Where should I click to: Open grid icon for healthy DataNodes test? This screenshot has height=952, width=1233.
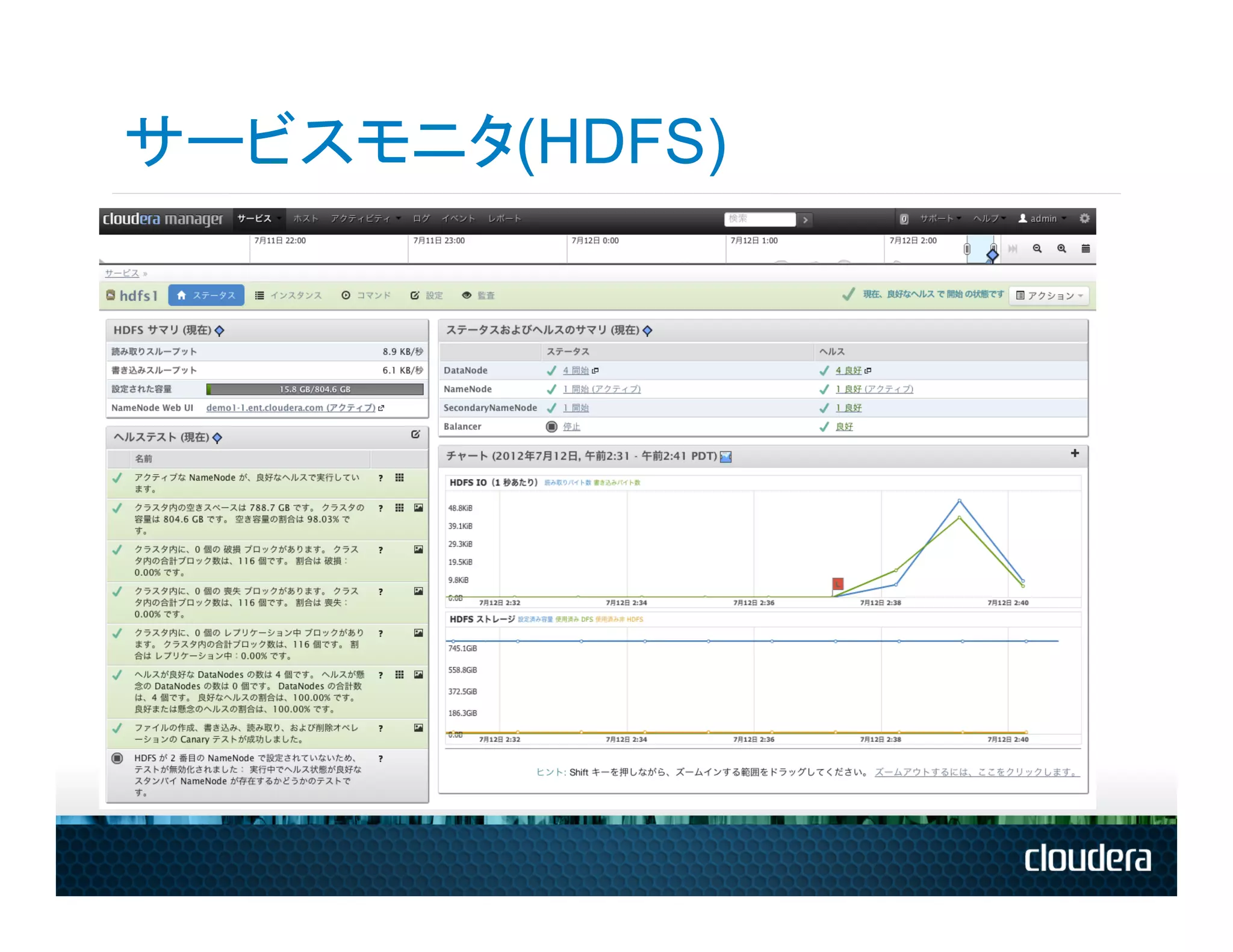pyautogui.click(x=399, y=675)
